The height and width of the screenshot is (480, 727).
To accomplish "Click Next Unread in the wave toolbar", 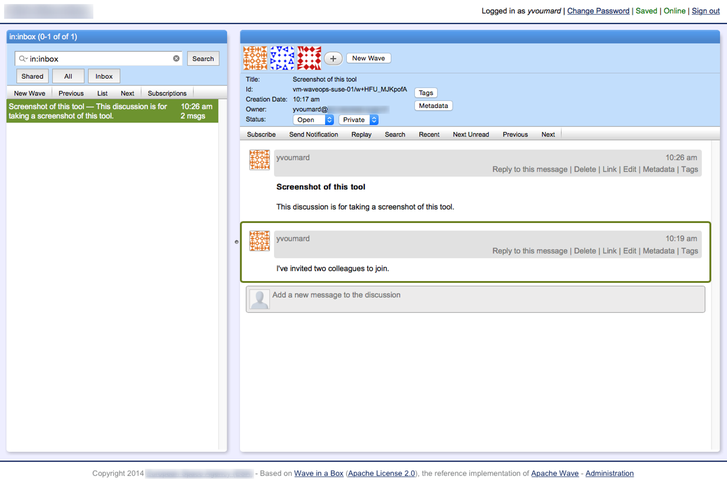I will tap(470, 134).
